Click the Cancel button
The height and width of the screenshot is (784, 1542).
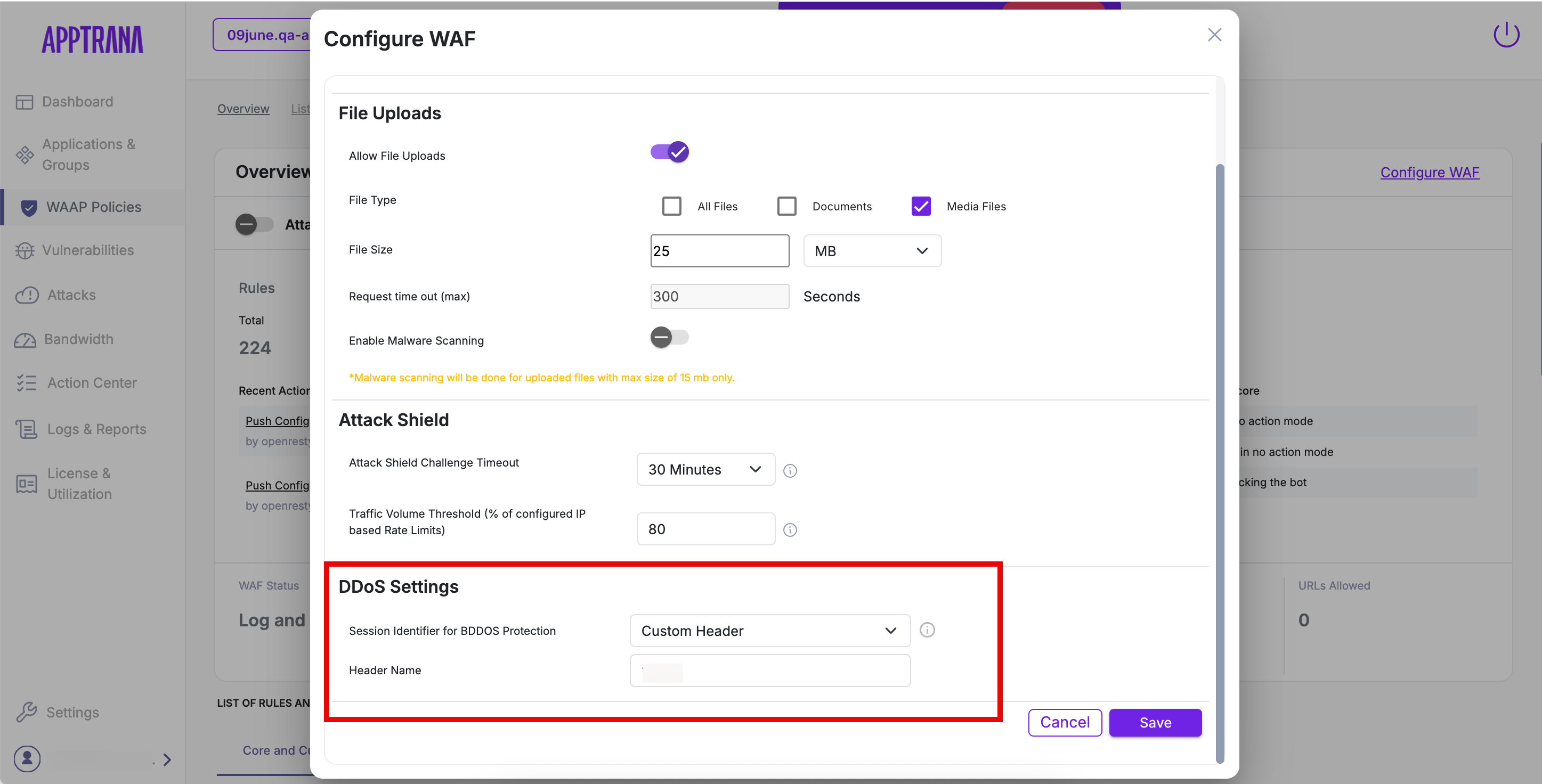point(1064,722)
